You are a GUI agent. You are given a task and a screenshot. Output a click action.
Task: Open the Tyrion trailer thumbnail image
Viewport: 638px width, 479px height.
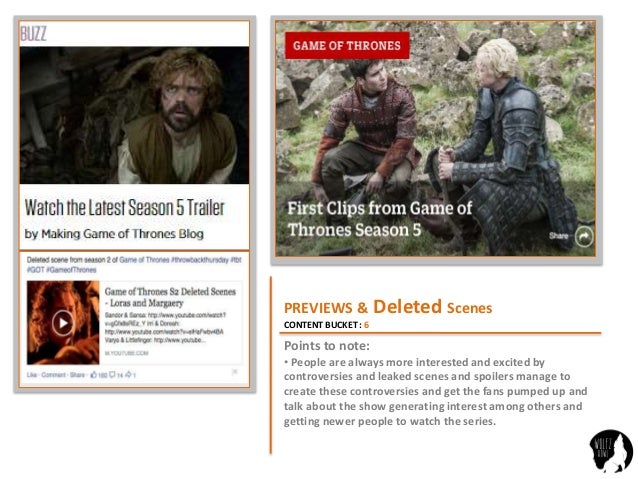click(x=134, y=115)
